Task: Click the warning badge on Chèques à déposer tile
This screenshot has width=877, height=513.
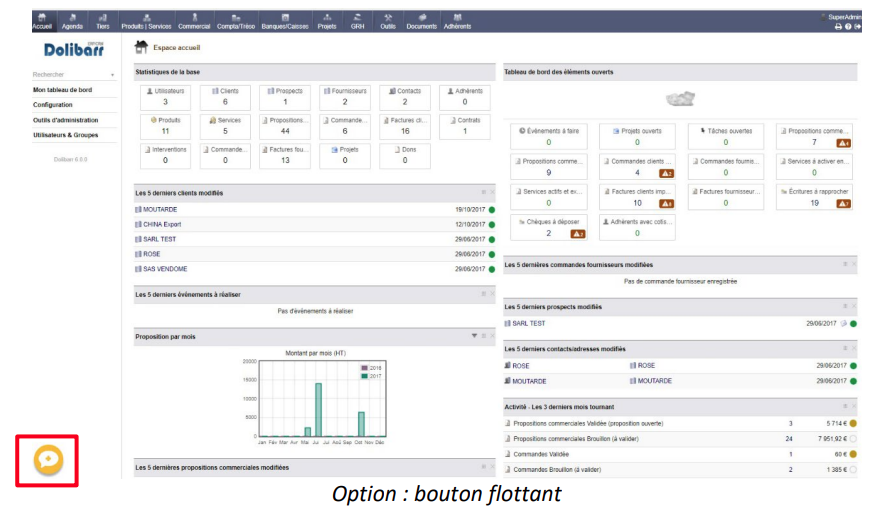Action: click(578, 234)
